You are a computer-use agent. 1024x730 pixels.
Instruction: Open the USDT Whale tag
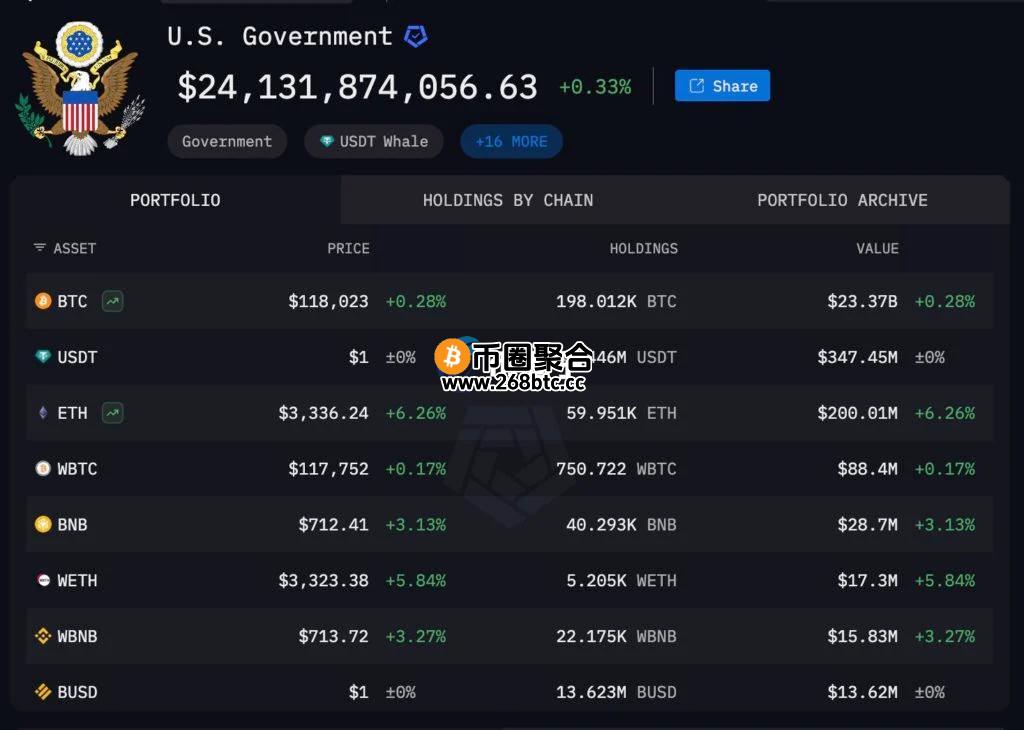click(374, 141)
